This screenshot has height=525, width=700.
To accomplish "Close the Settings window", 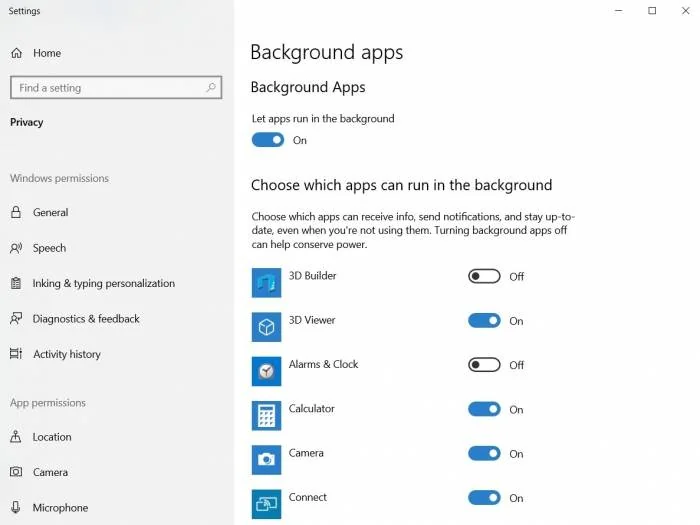I will pyautogui.click(x=686, y=10).
